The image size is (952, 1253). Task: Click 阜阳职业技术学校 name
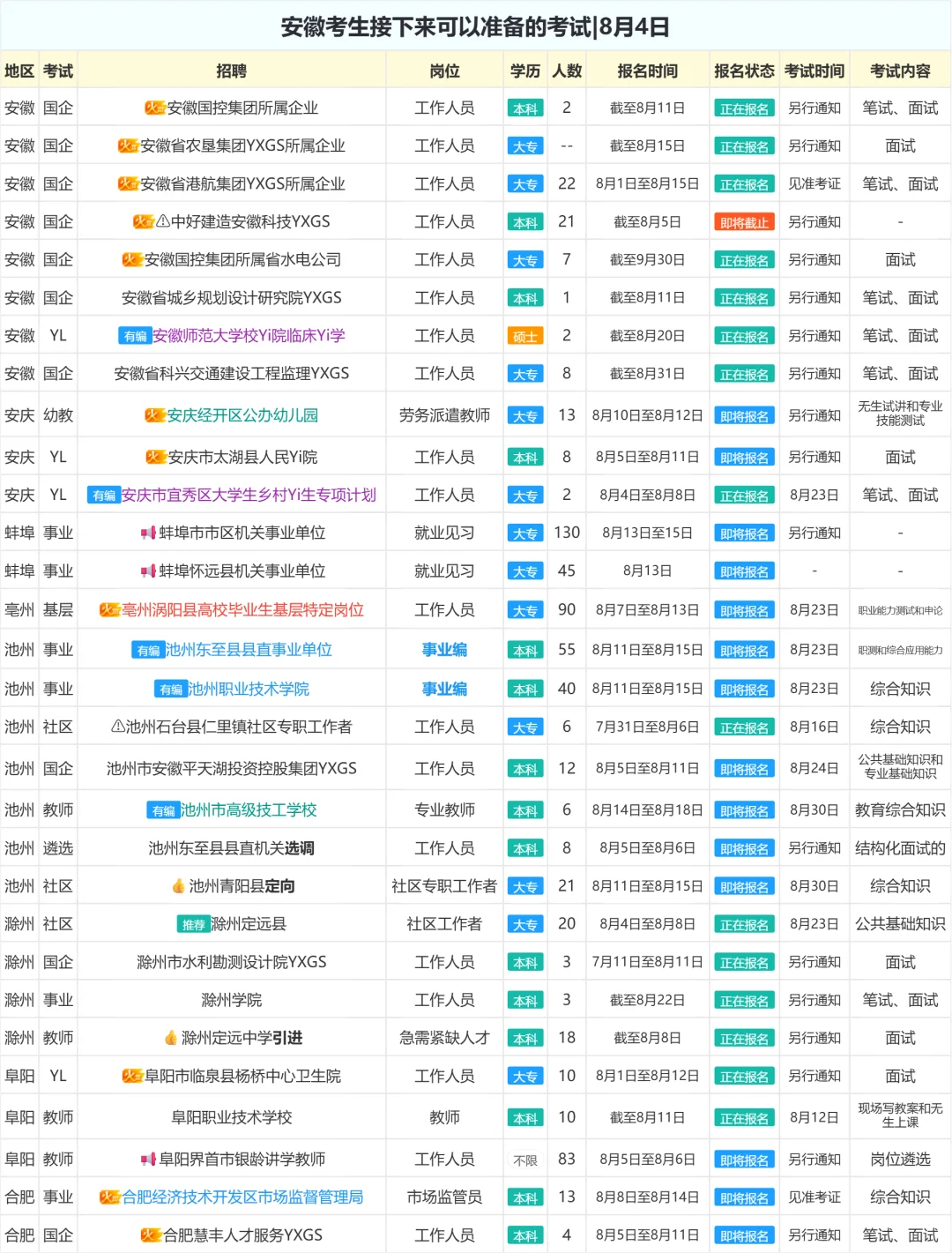pyautogui.click(x=231, y=1117)
